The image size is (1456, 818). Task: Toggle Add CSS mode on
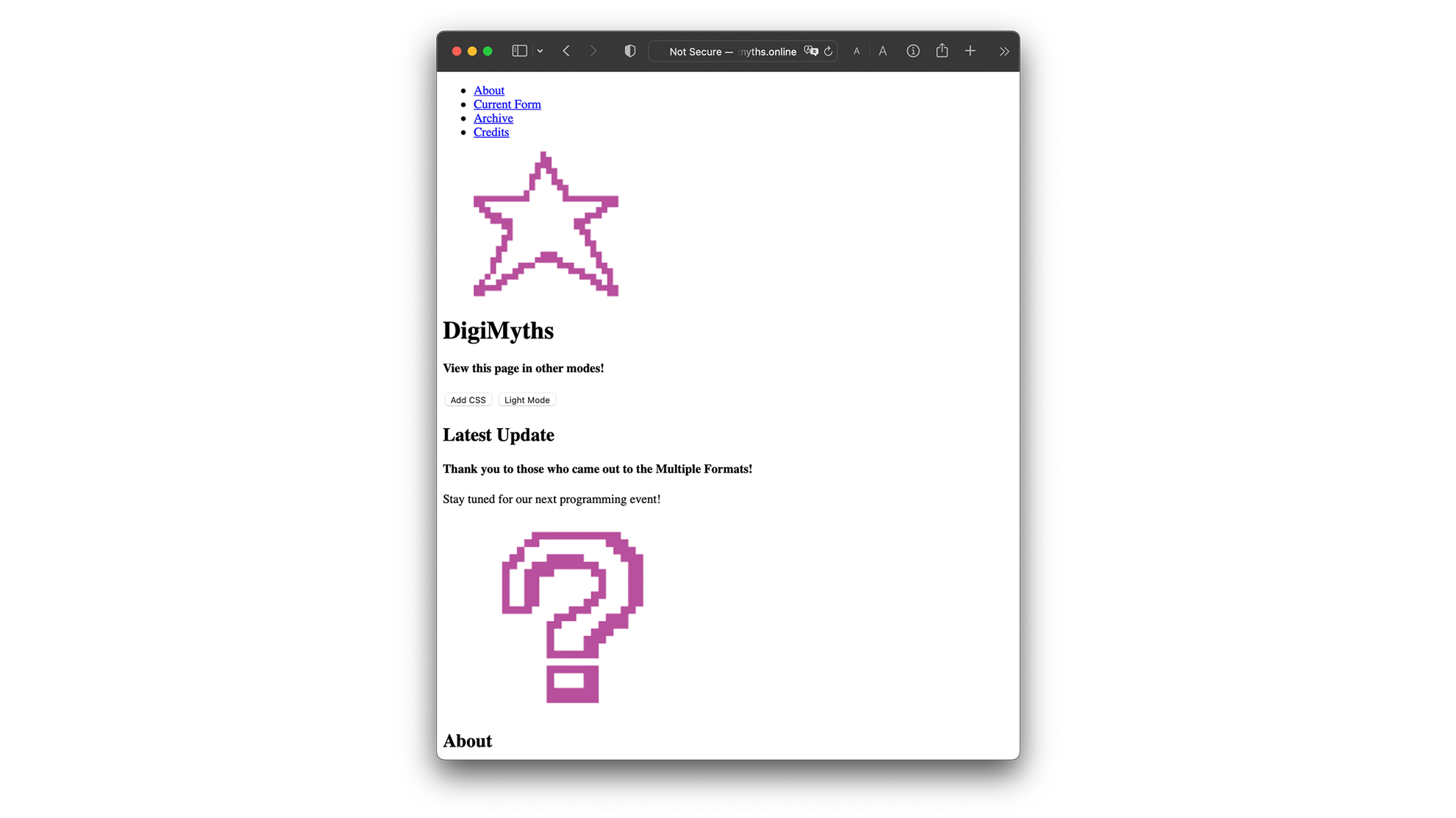click(x=468, y=400)
